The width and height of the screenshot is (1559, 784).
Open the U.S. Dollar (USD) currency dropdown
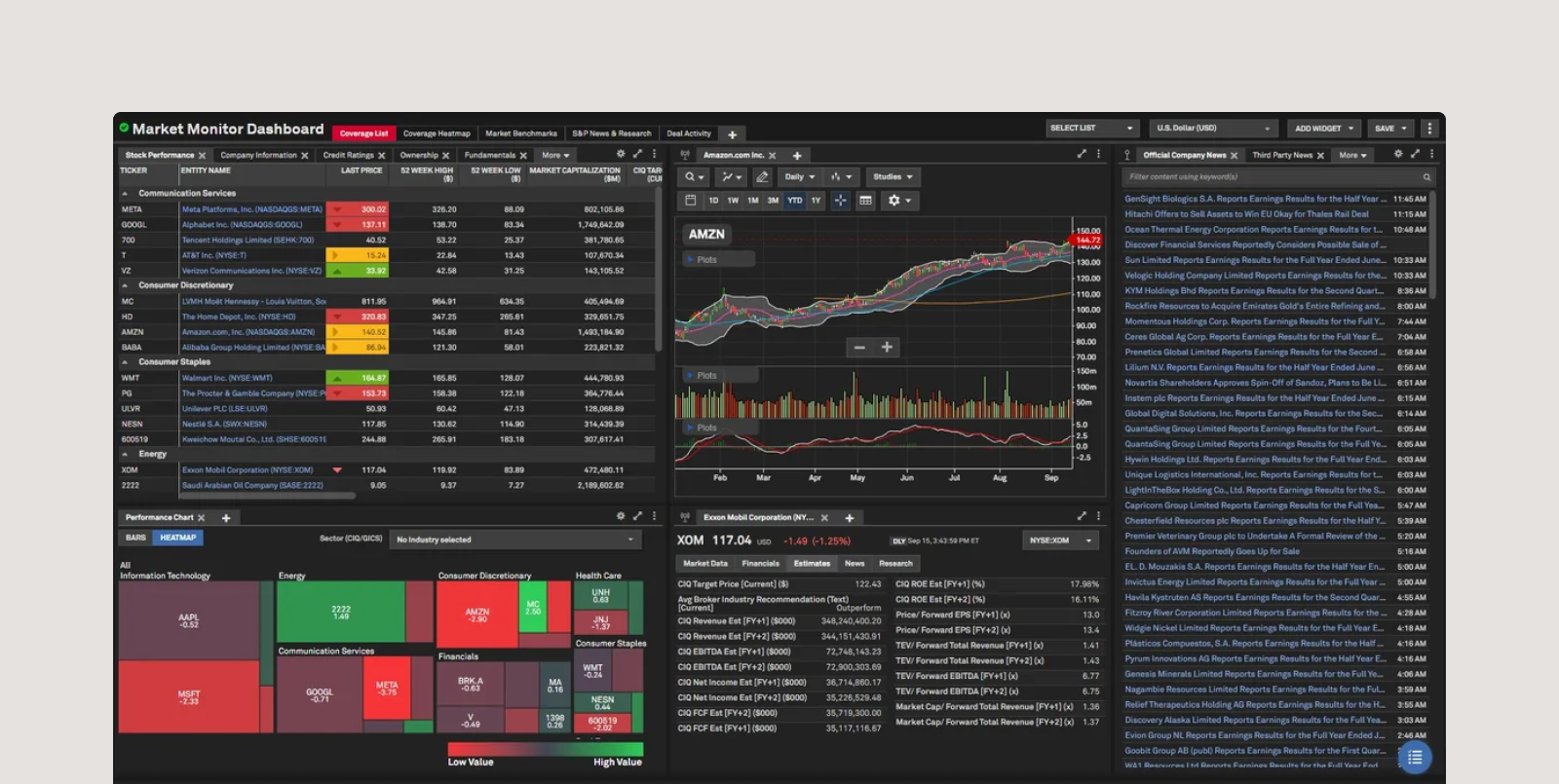[1213, 129]
